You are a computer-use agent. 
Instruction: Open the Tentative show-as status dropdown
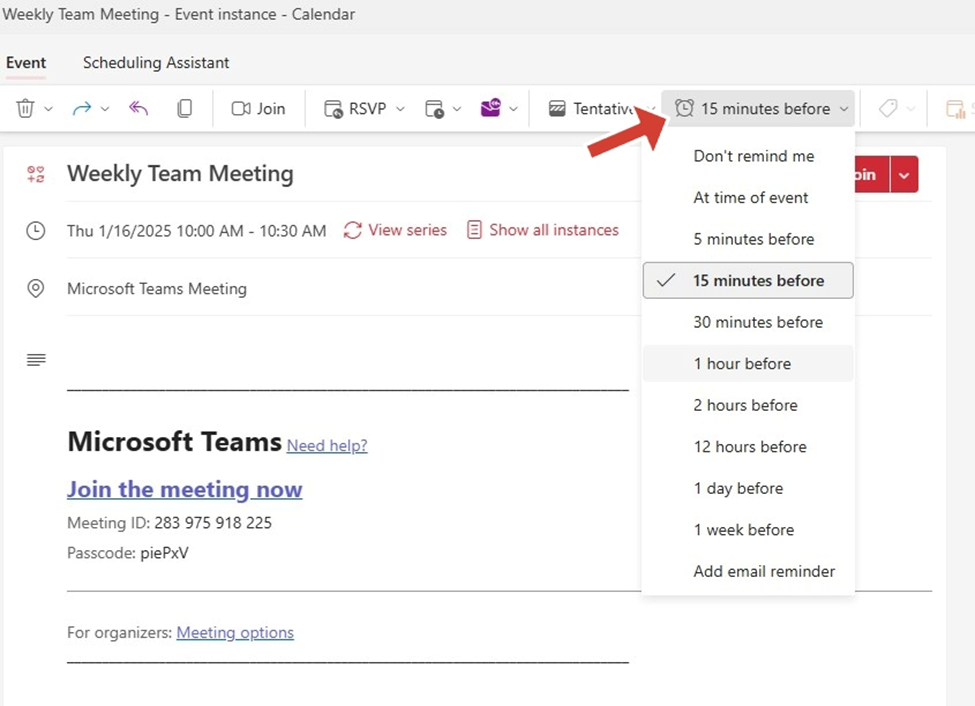[601, 109]
